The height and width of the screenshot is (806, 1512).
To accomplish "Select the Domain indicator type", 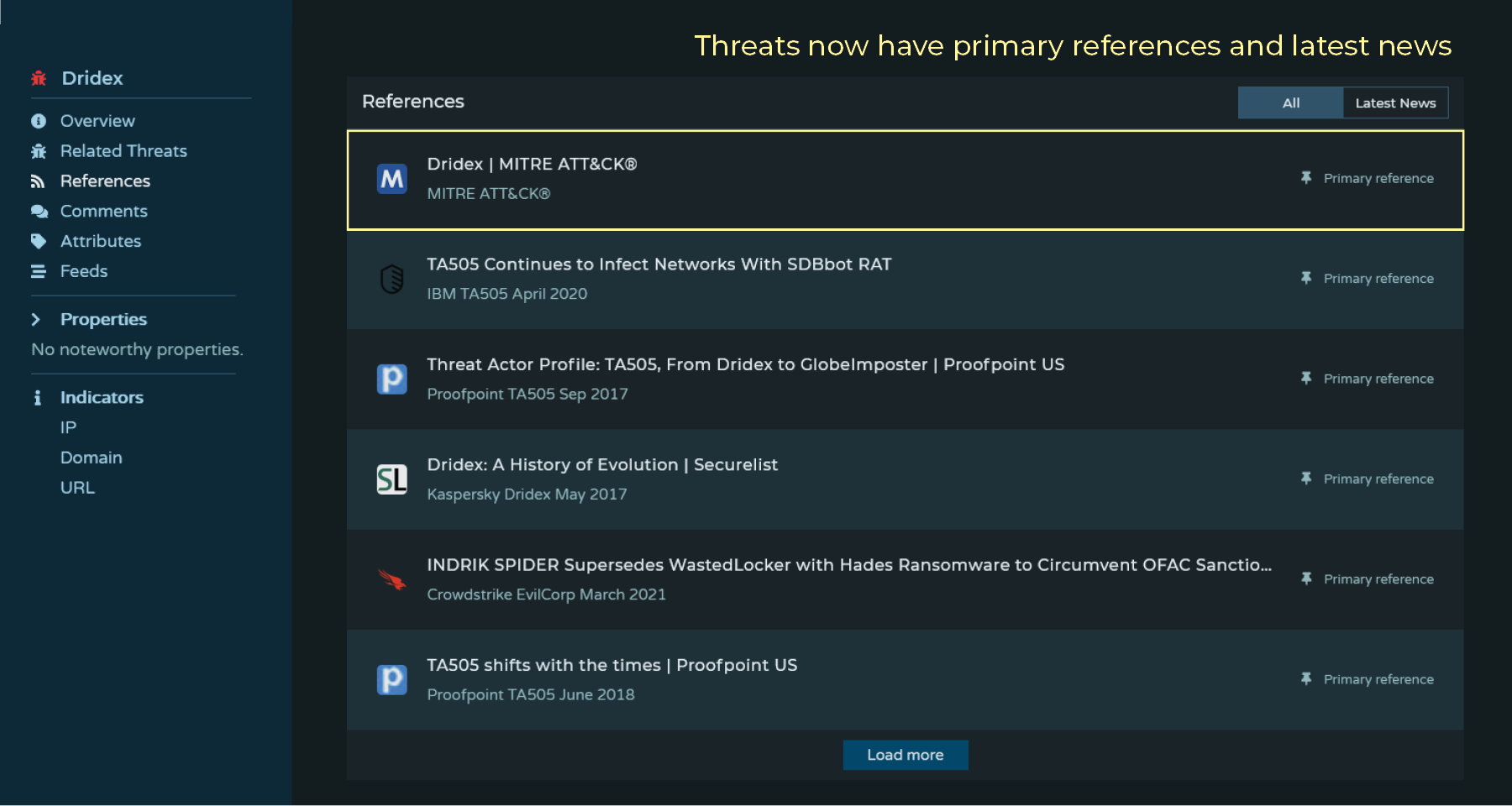I will pyautogui.click(x=91, y=458).
